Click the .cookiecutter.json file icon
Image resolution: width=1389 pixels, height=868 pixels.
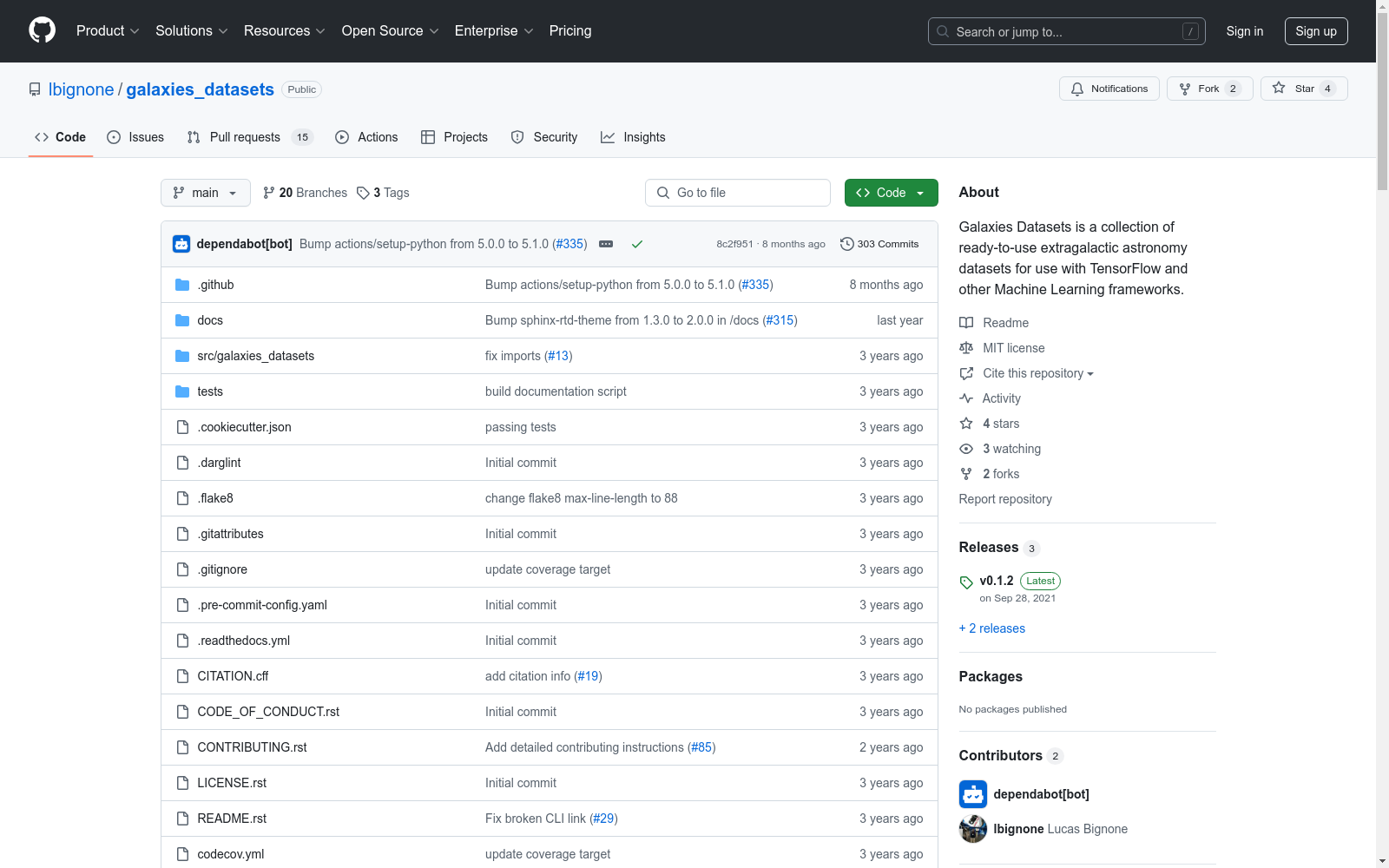click(182, 427)
